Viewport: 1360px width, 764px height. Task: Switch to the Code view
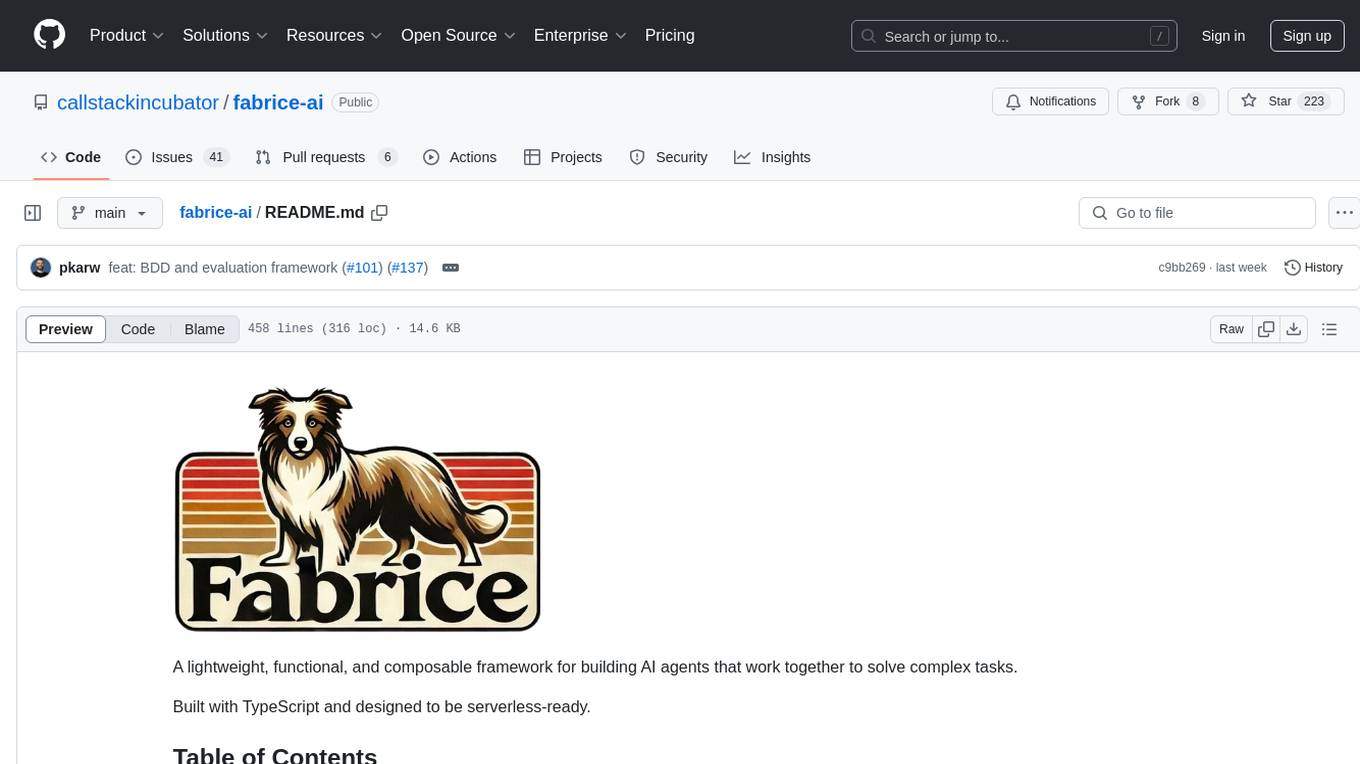click(x=138, y=329)
